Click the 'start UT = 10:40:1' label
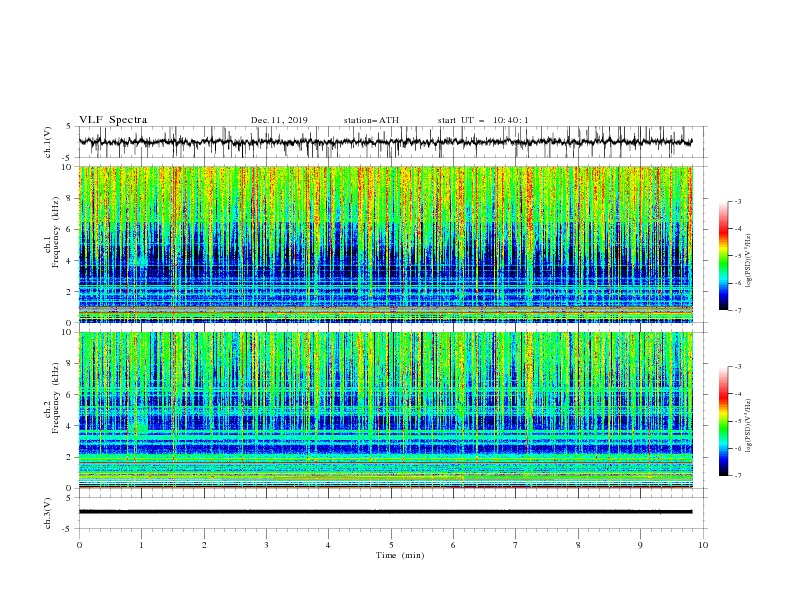Image resolution: width=792 pixels, height=612 pixels. [x=483, y=120]
